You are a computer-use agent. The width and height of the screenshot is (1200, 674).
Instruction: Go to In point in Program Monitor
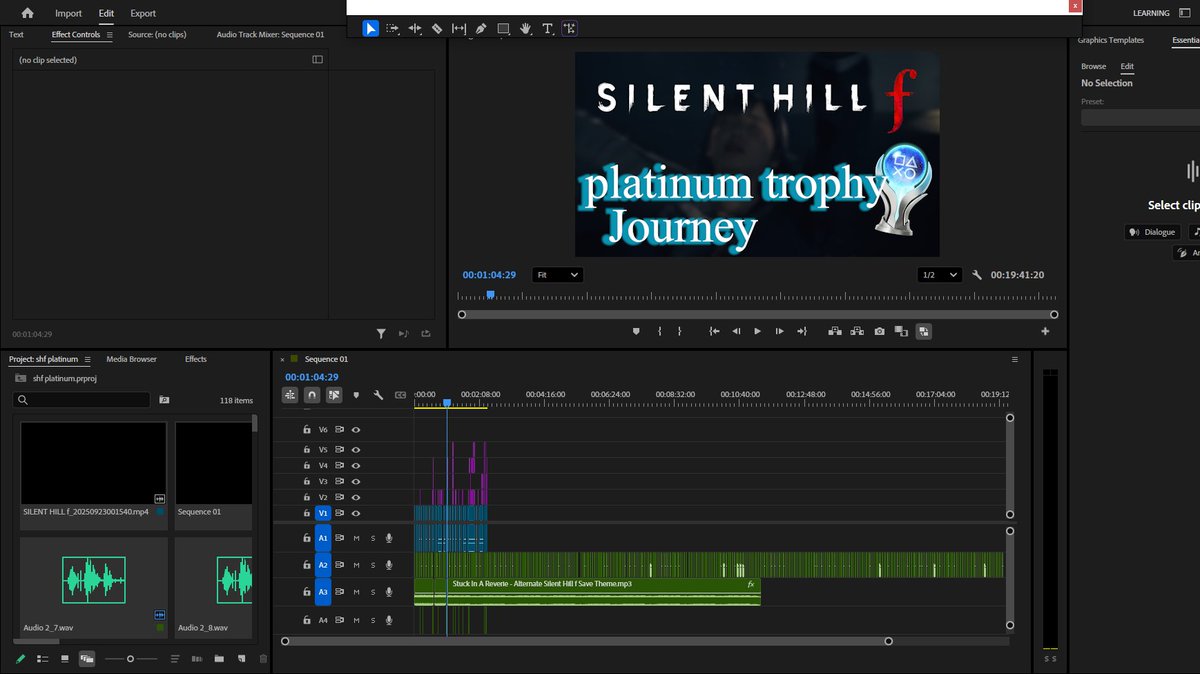point(714,331)
